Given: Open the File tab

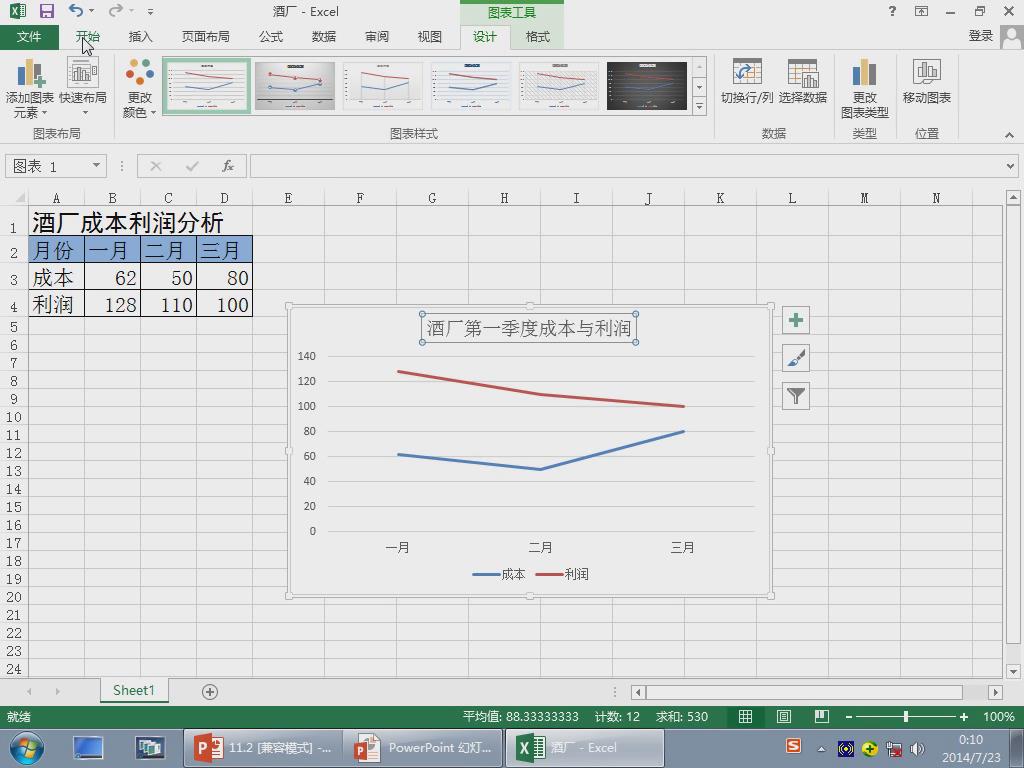Looking at the screenshot, I should tap(29, 37).
